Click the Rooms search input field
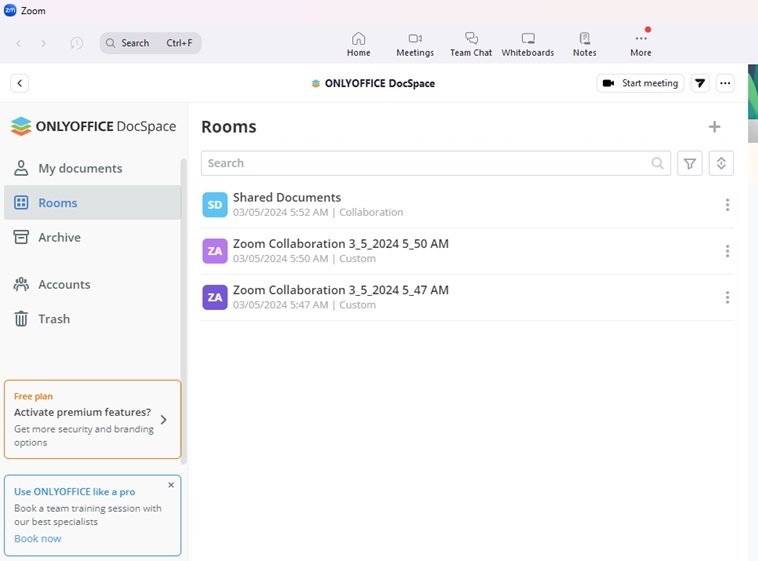 [436, 163]
